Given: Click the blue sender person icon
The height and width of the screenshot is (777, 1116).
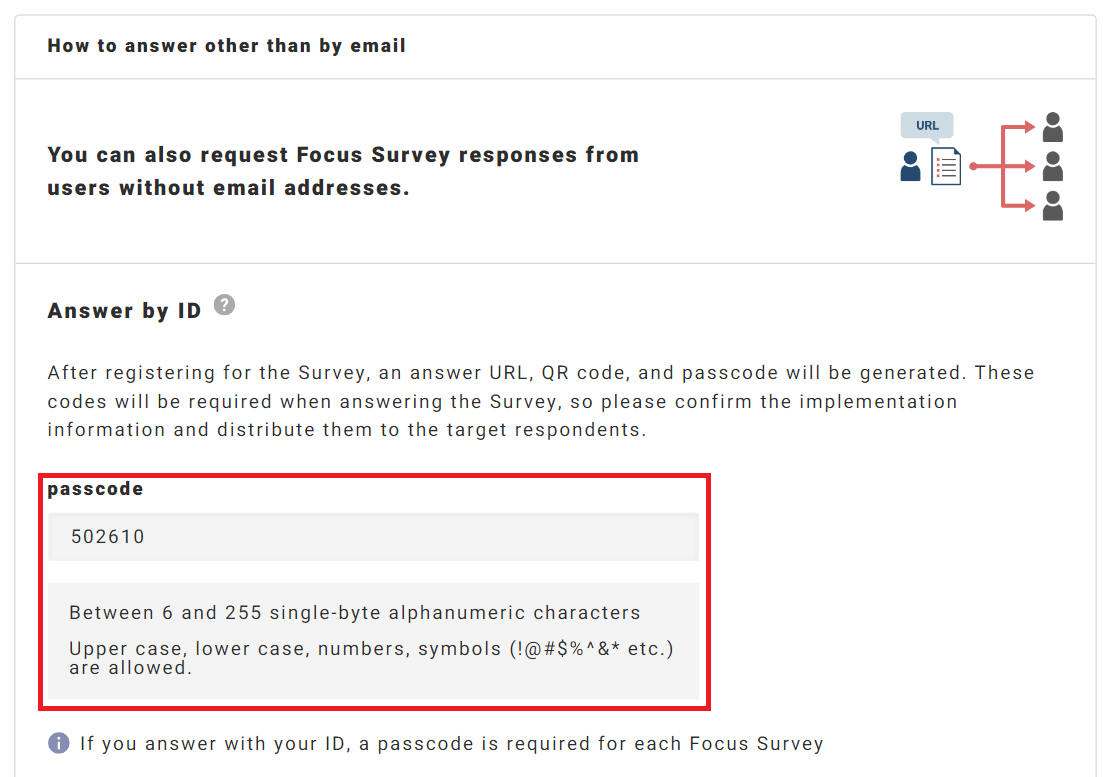Looking at the screenshot, I should click(x=910, y=166).
